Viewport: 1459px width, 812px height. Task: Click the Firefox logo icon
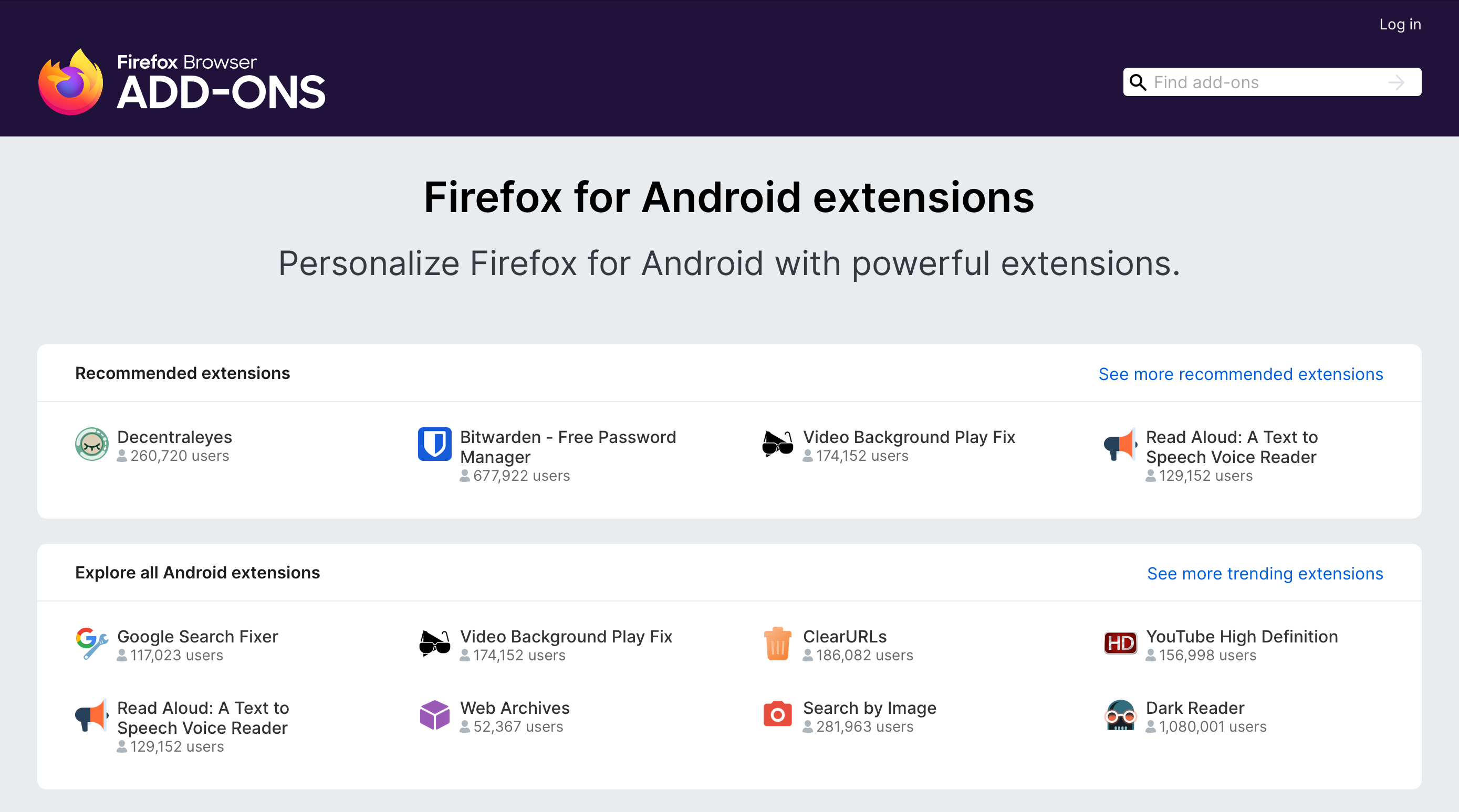point(71,82)
